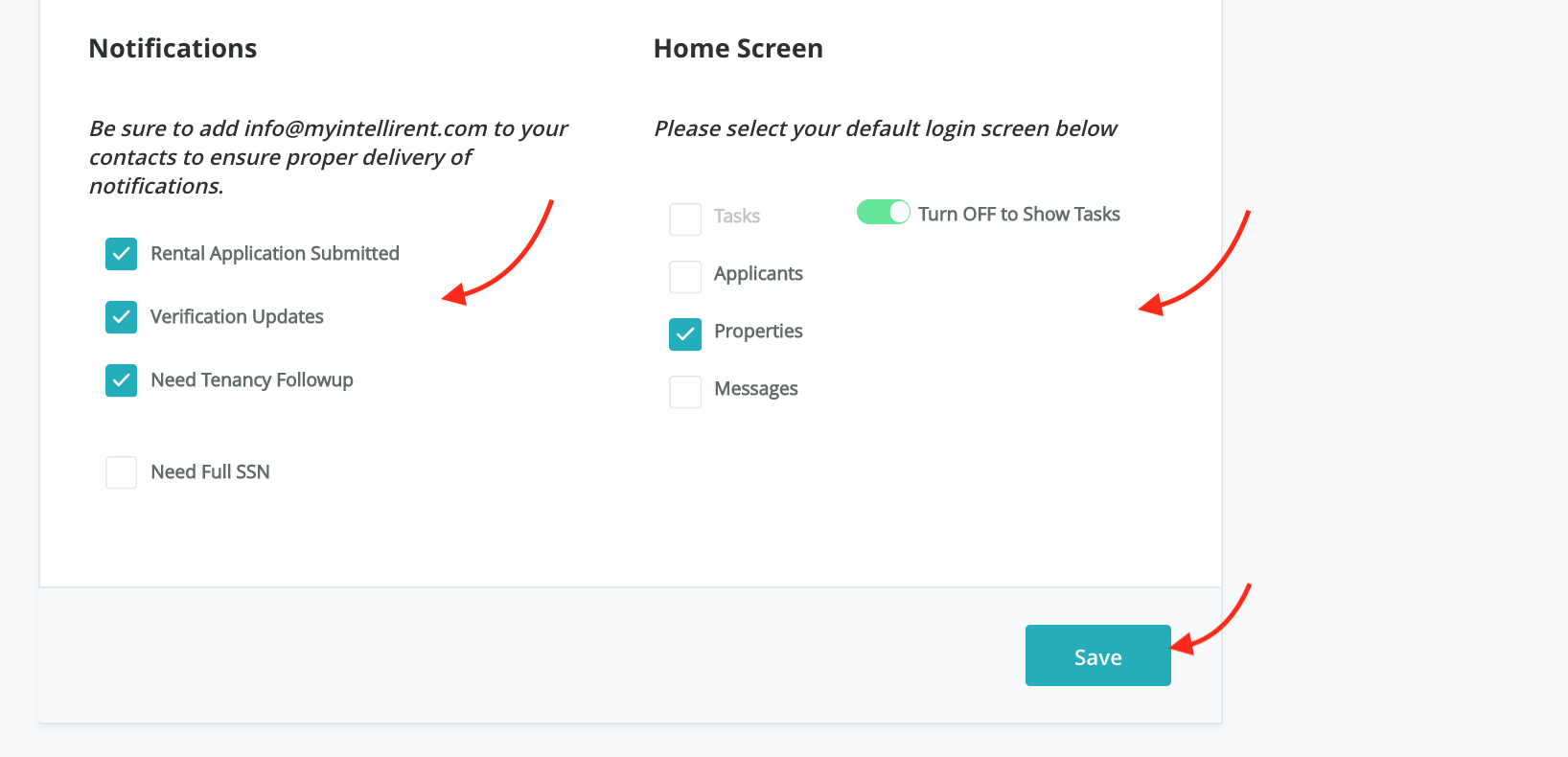The height and width of the screenshot is (757, 1568).
Task: Tick the Messages home screen checkbox
Action: coord(685,392)
